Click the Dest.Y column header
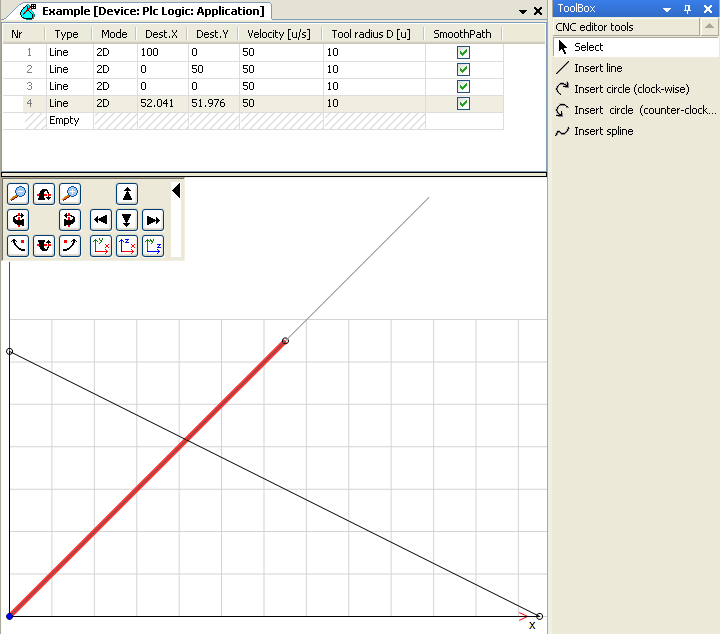 coord(212,34)
